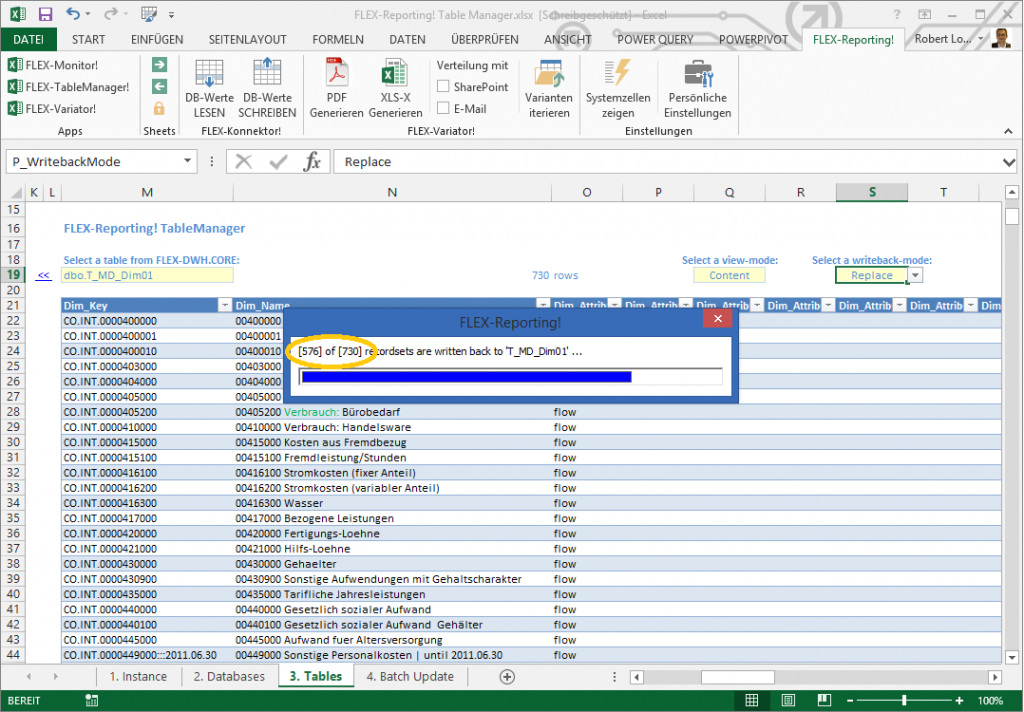This screenshot has width=1024, height=712.
Task: Click the << navigation link
Action: click(x=42, y=274)
